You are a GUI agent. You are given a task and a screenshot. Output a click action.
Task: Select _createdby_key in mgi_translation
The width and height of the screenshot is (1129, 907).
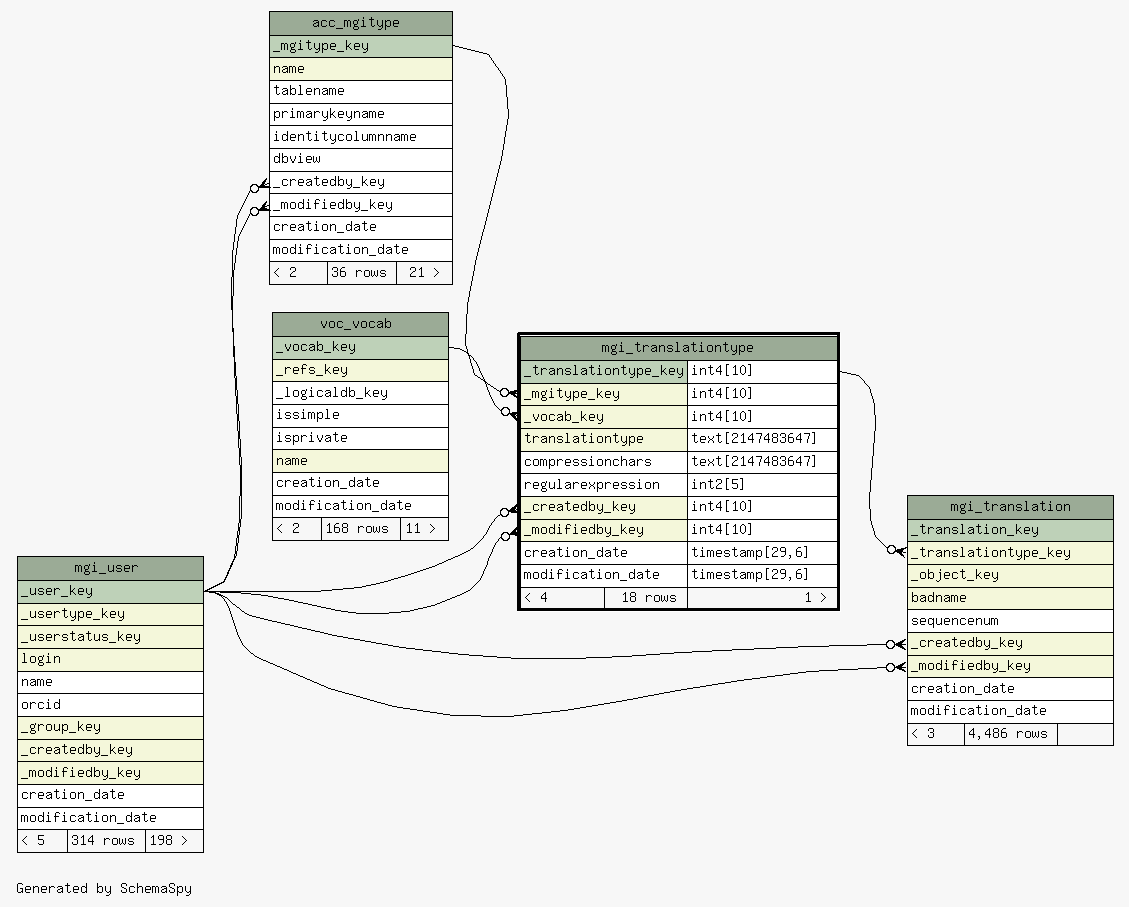1010,644
